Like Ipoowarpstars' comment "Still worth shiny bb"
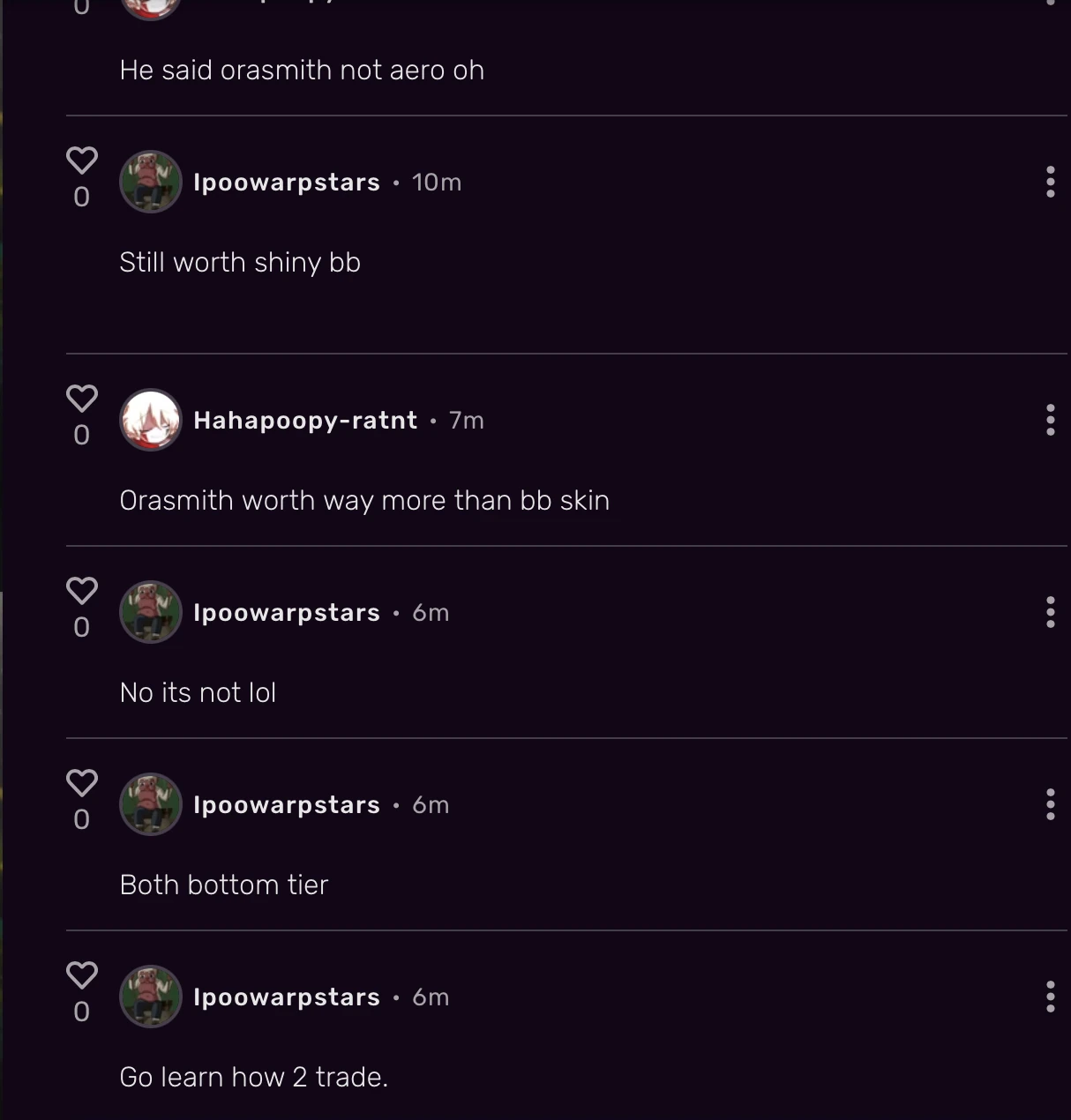 point(81,160)
